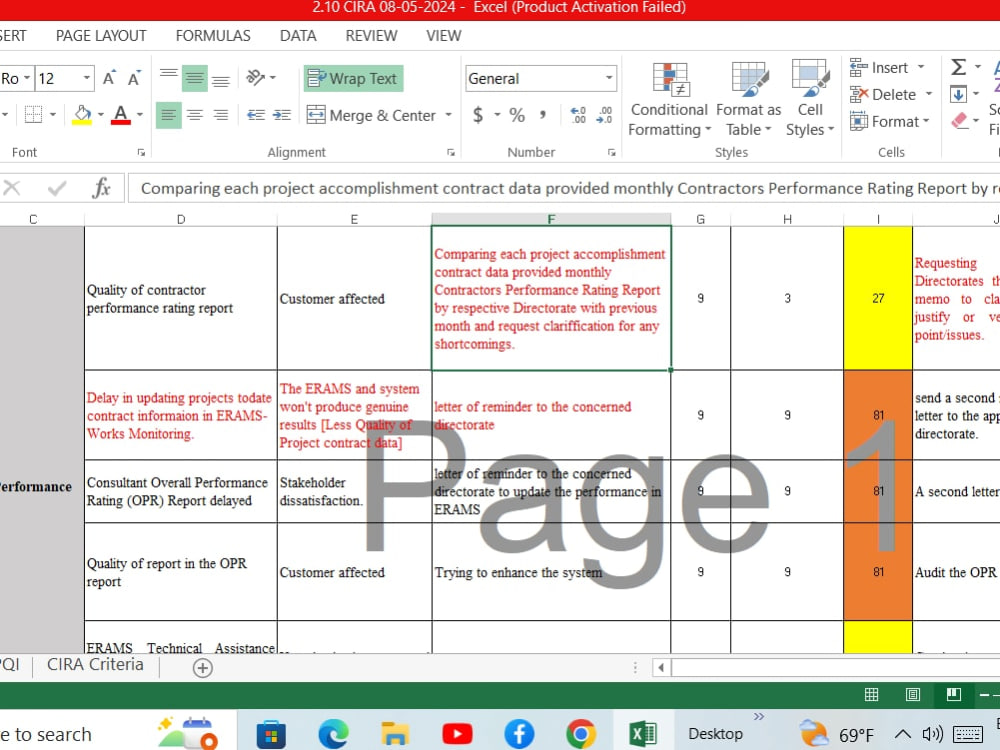Open Font dialog launcher
The height and width of the screenshot is (750, 1000).
pyautogui.click(x=141, y=152)
